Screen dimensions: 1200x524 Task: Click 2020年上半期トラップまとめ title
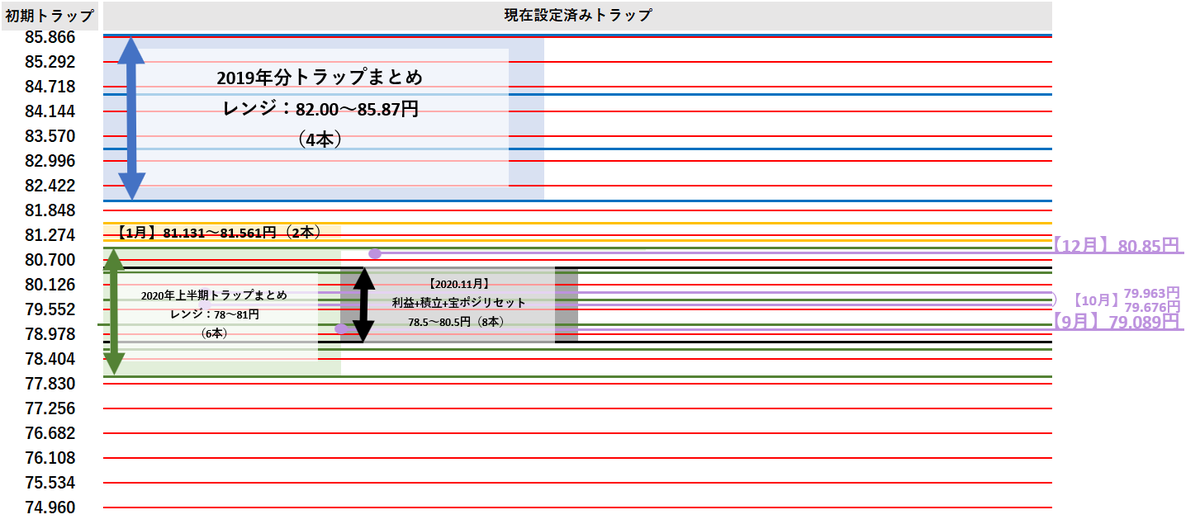pos(214,295)
